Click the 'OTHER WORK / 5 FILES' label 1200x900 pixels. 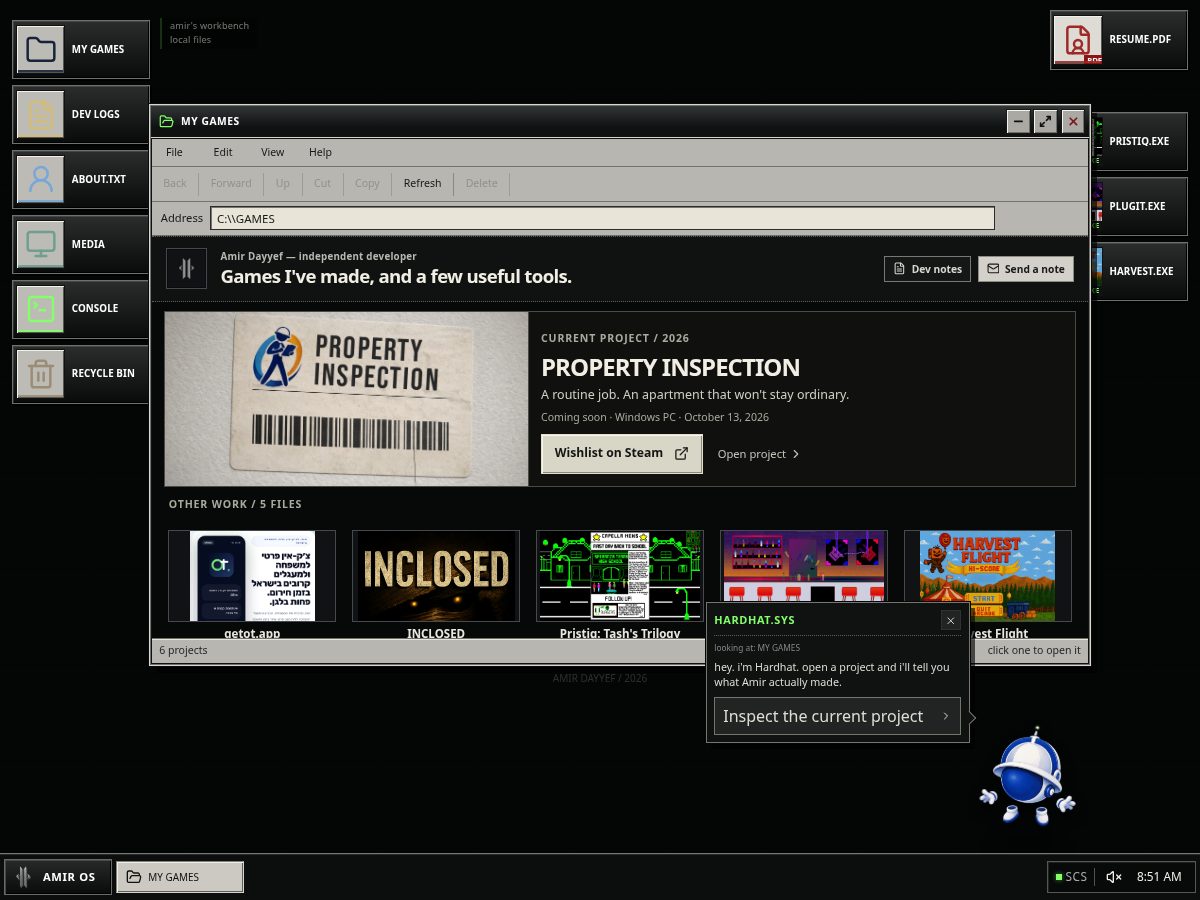(x=235, y=504)
